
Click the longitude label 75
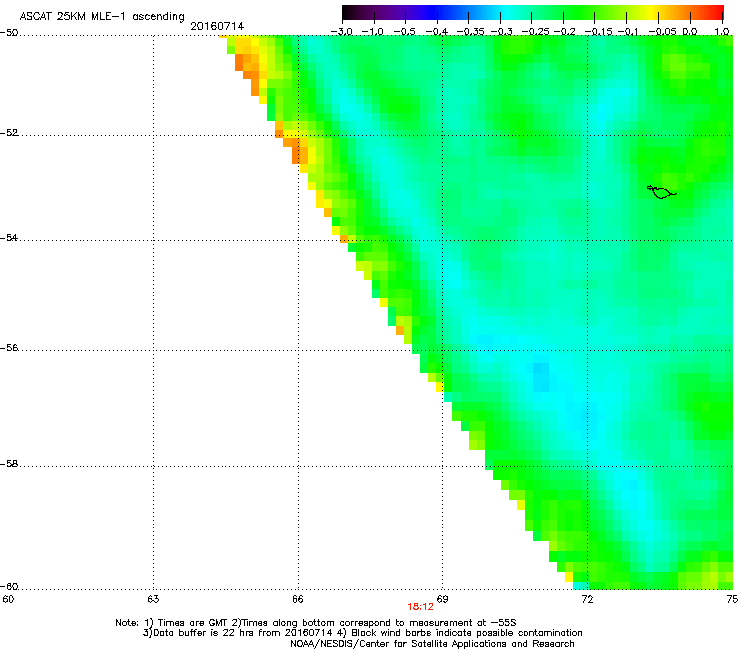732,599
